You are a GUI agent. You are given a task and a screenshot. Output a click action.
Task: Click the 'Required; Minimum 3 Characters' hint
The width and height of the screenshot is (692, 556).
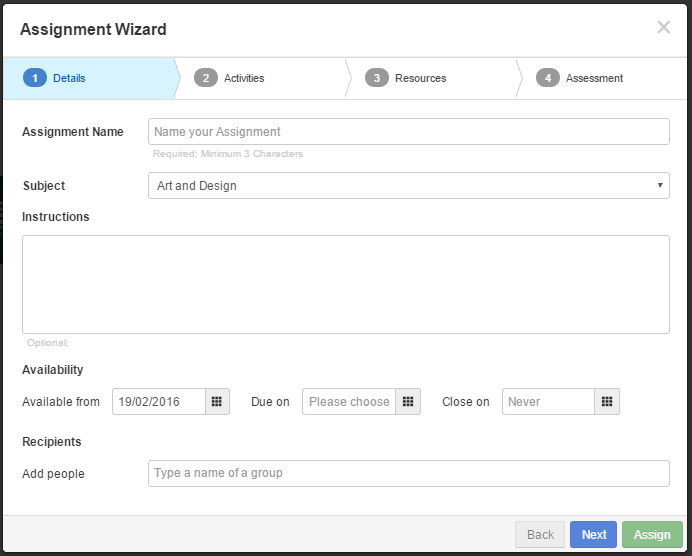point(228,154)
